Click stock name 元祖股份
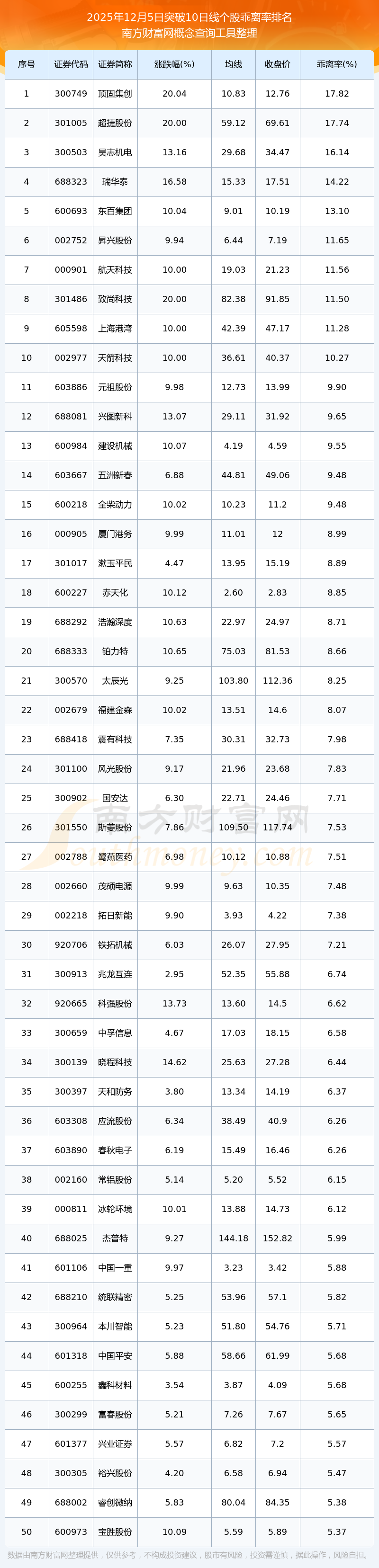The height and width of the screenshot is (1568, 379). [115, 387]
